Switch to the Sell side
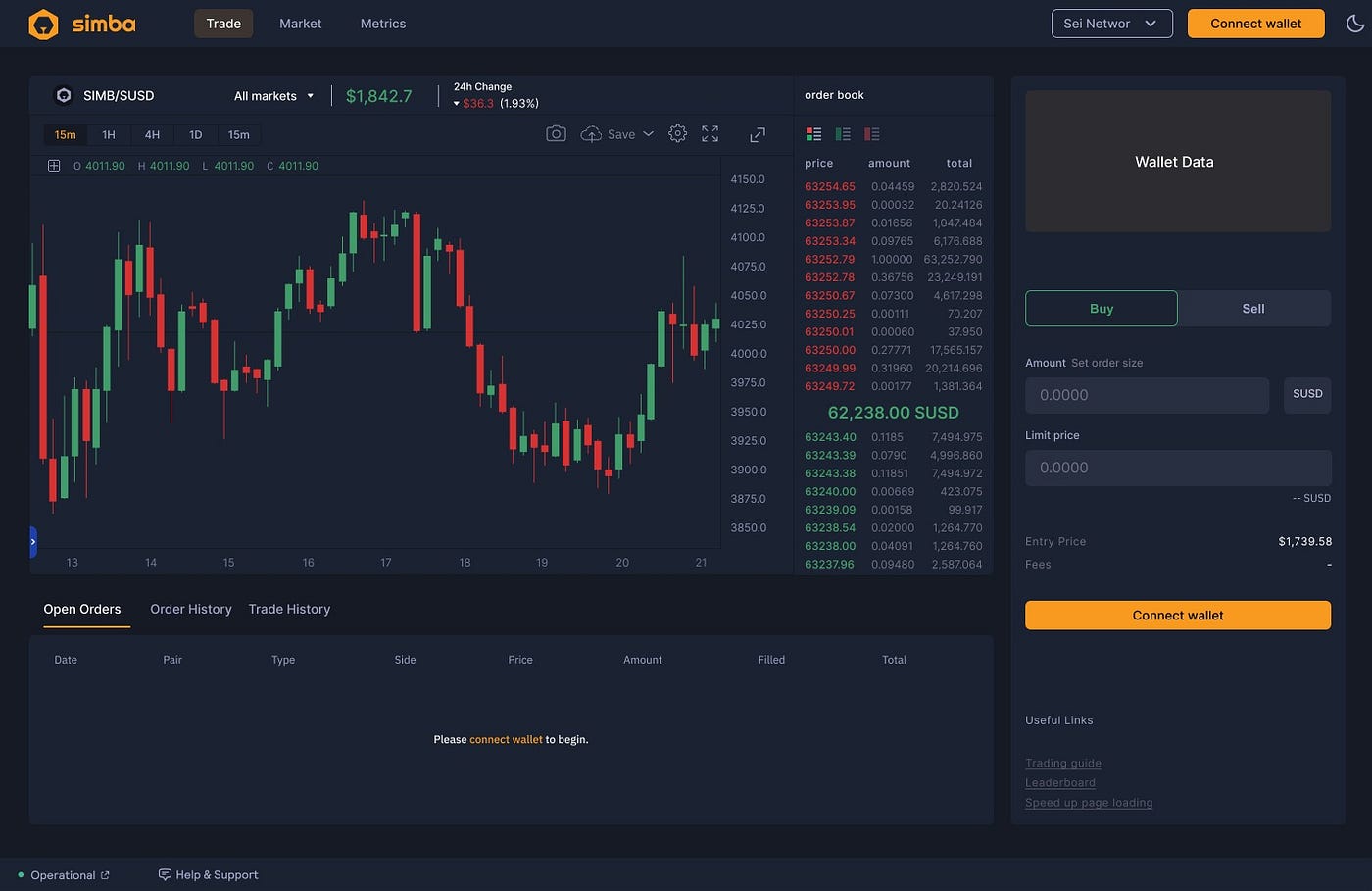The height and width of the screenshot is (891, 1372). tap(1253, 308)
